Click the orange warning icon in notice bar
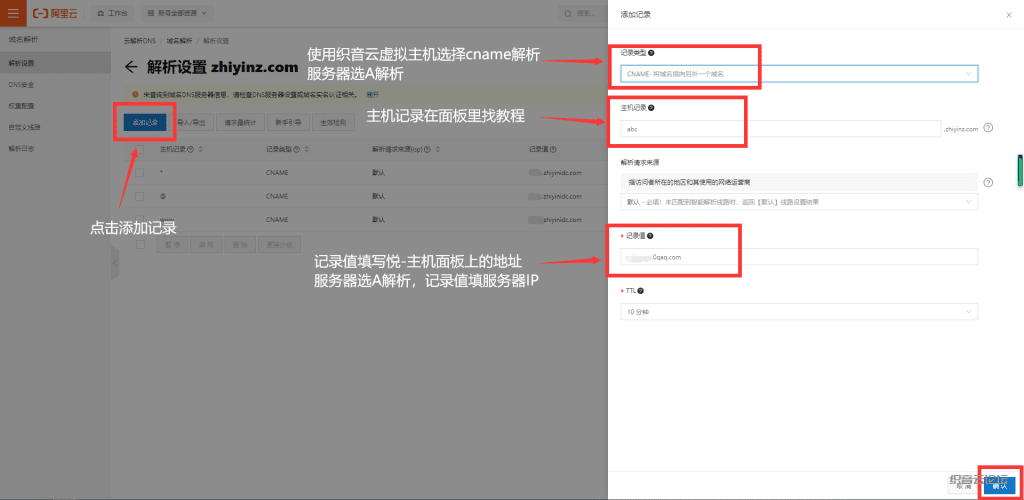Screen dimensions: 1024x500 [135, 95]
